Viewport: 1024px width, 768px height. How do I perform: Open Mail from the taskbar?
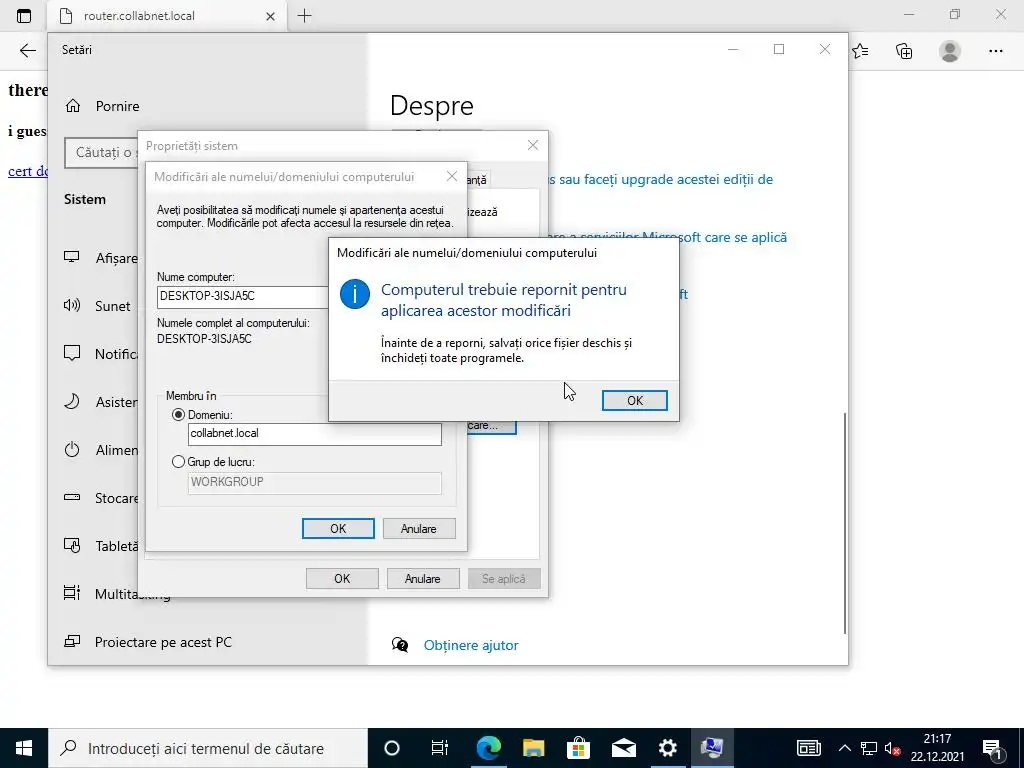[x=623, y=748]
